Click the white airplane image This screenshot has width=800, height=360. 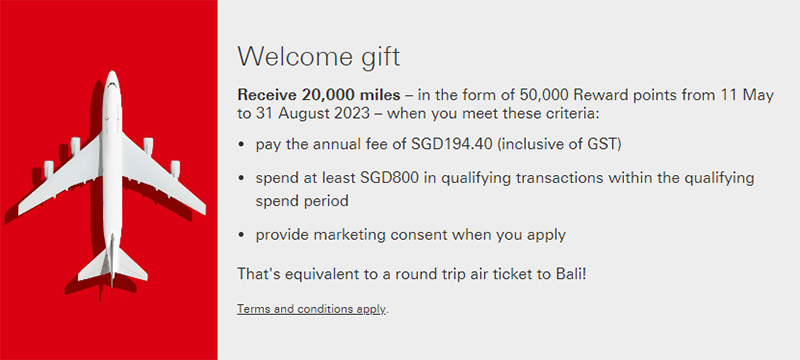(x=112, y=178)
